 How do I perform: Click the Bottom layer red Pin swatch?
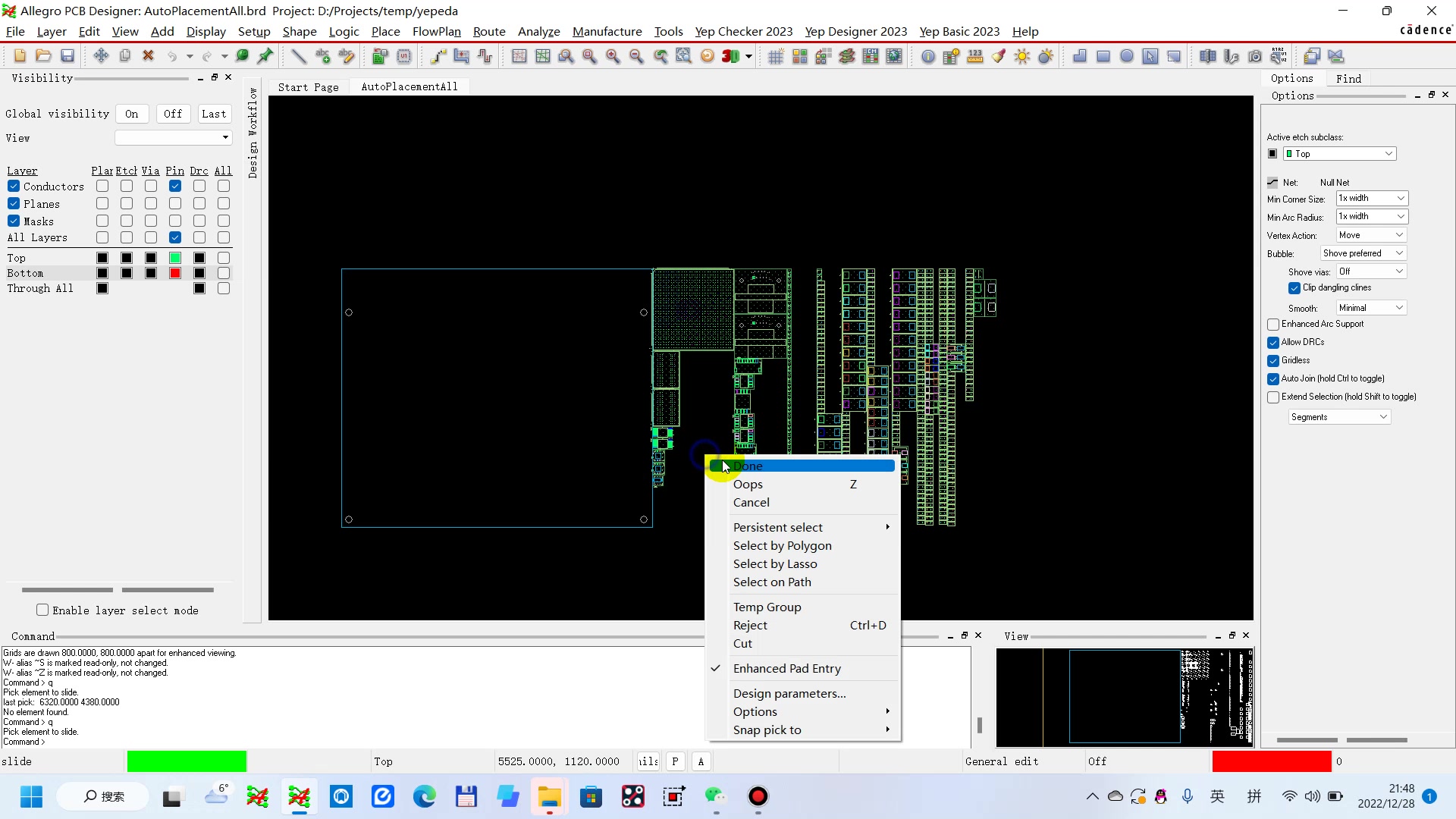tap(175, 273)
